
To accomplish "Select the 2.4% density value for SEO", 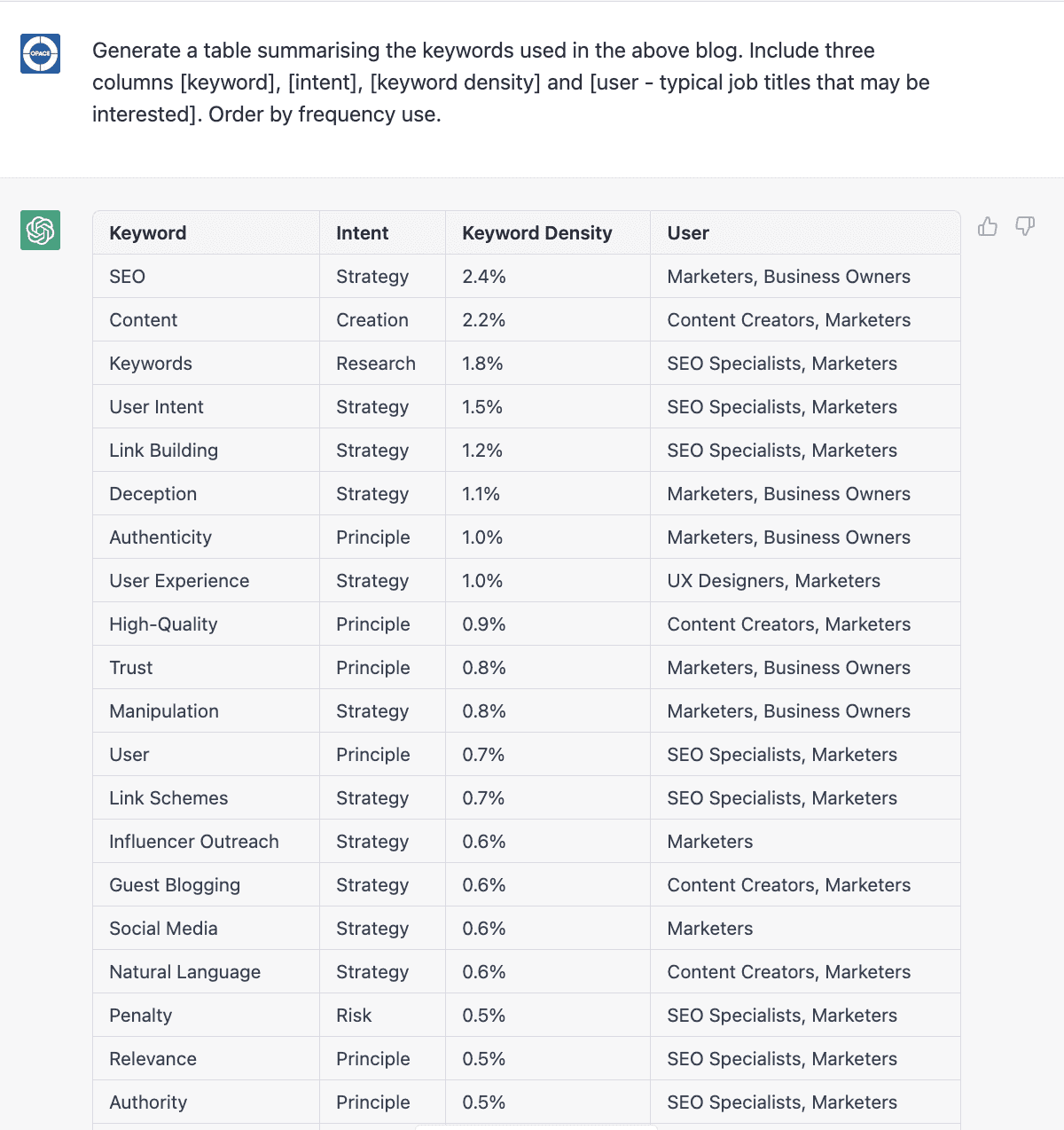I will [483, 276].
